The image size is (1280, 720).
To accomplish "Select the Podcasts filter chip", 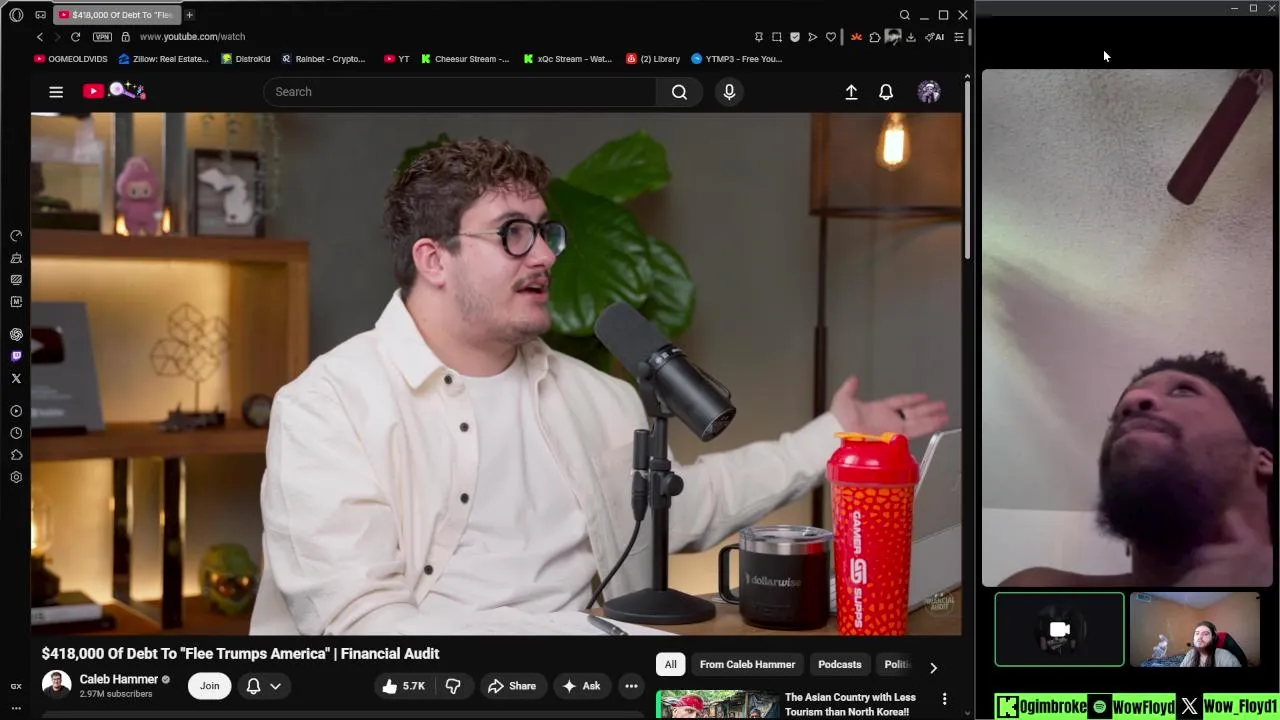I will pyautogui.click(x=839, y=664).
